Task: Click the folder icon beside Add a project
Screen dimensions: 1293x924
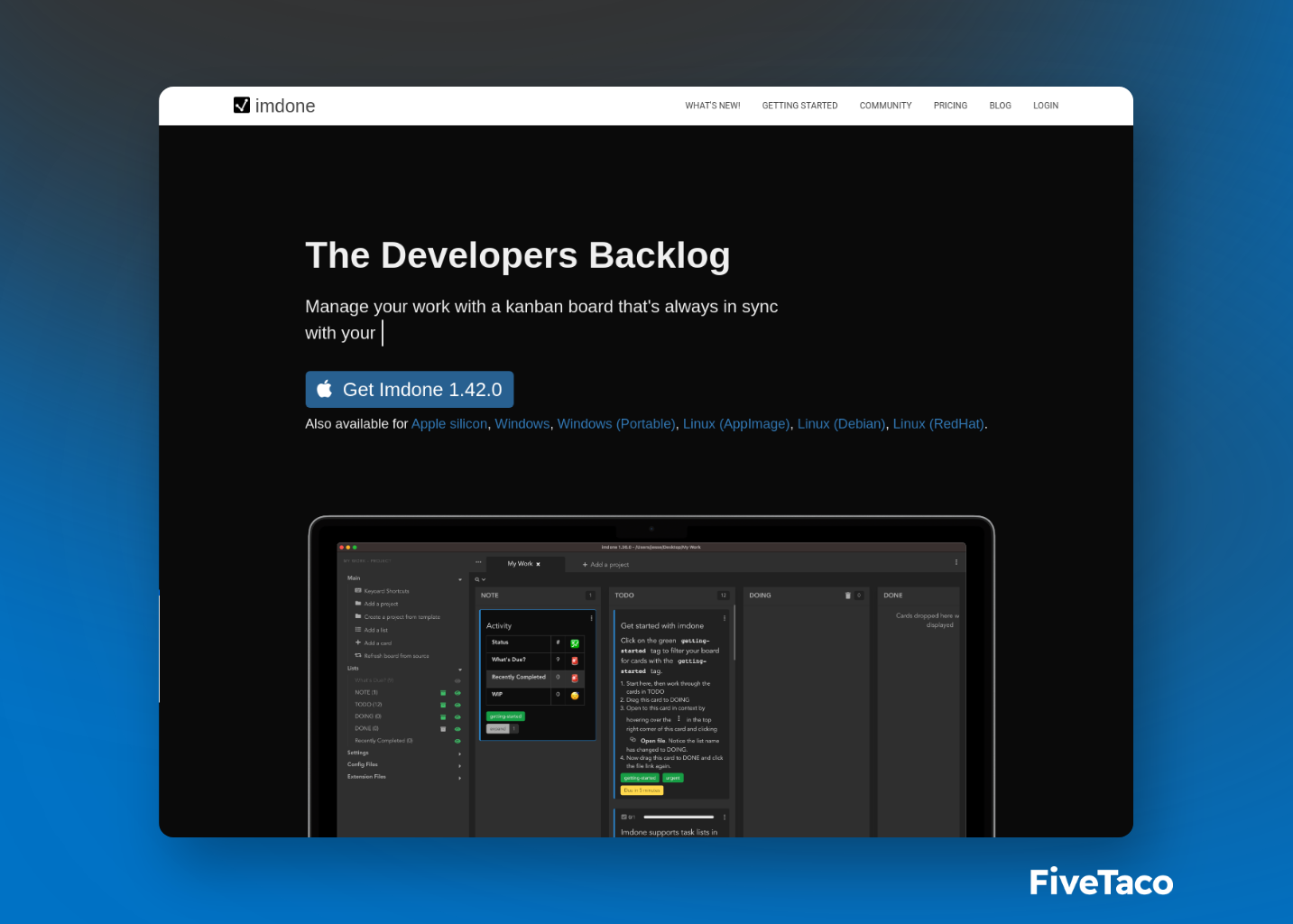Action: [358, 604]
